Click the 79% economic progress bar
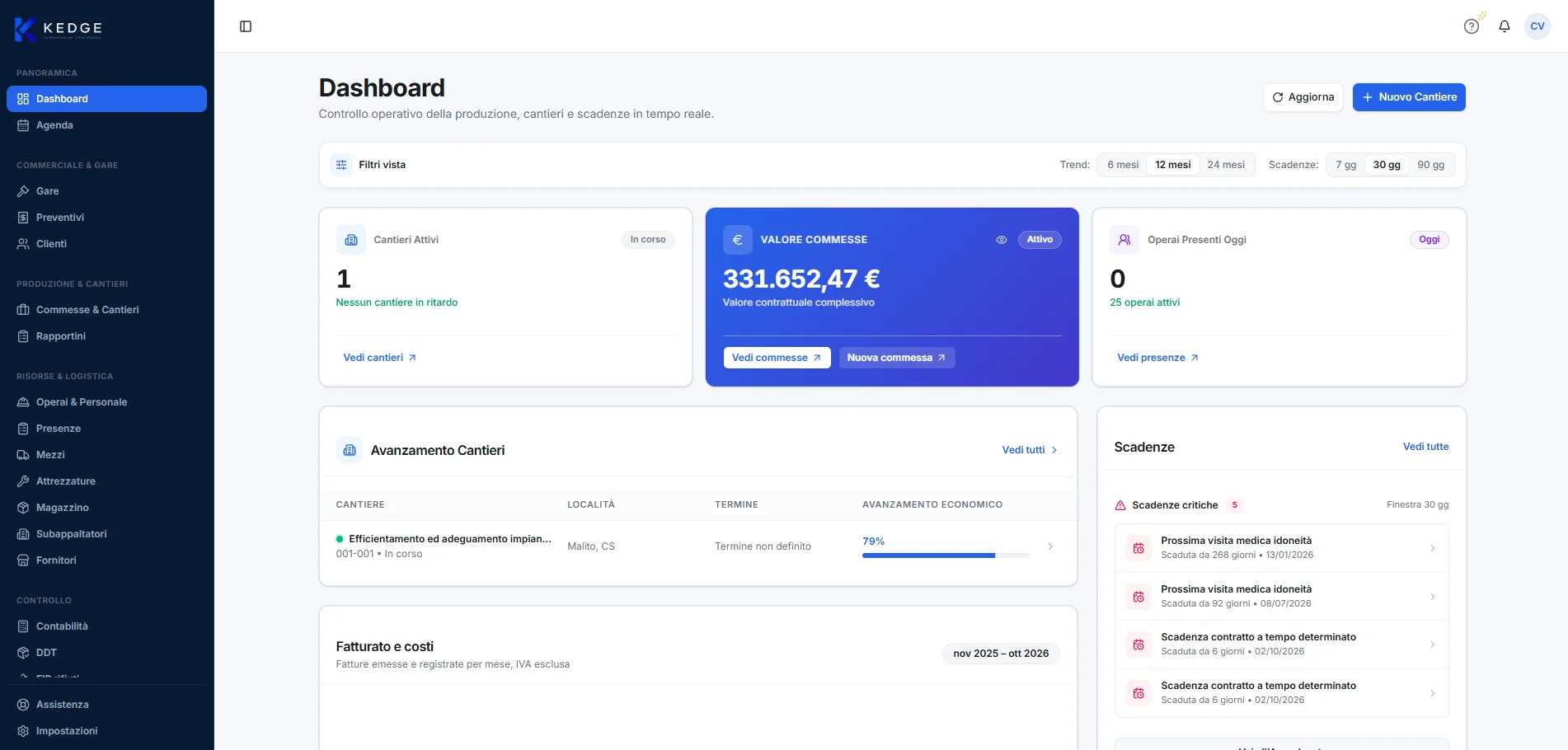The width and height of the screenshot is (1568, 750). click(946, 555)
